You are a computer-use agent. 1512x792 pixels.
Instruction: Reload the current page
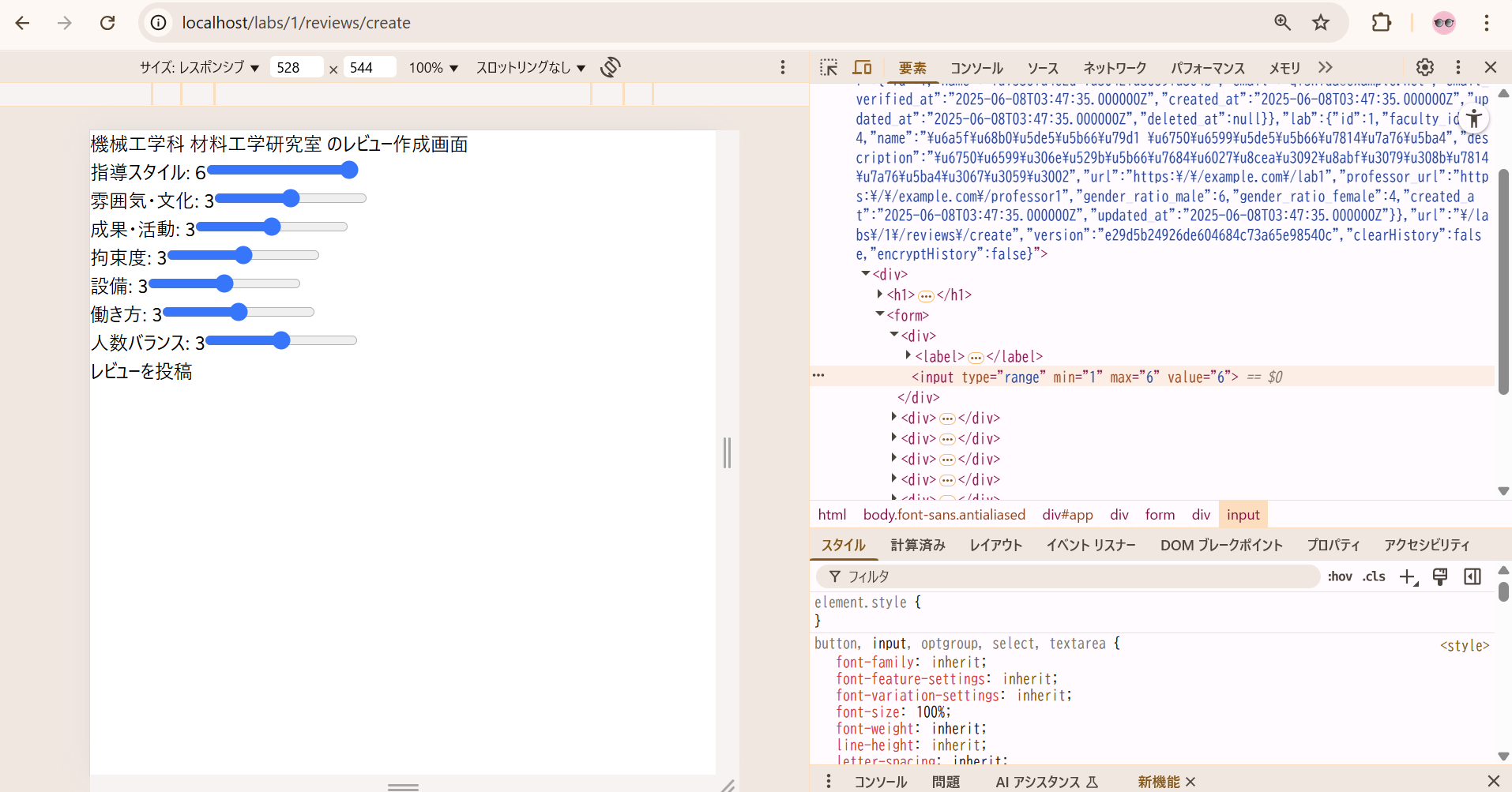[x=107, y=23]
